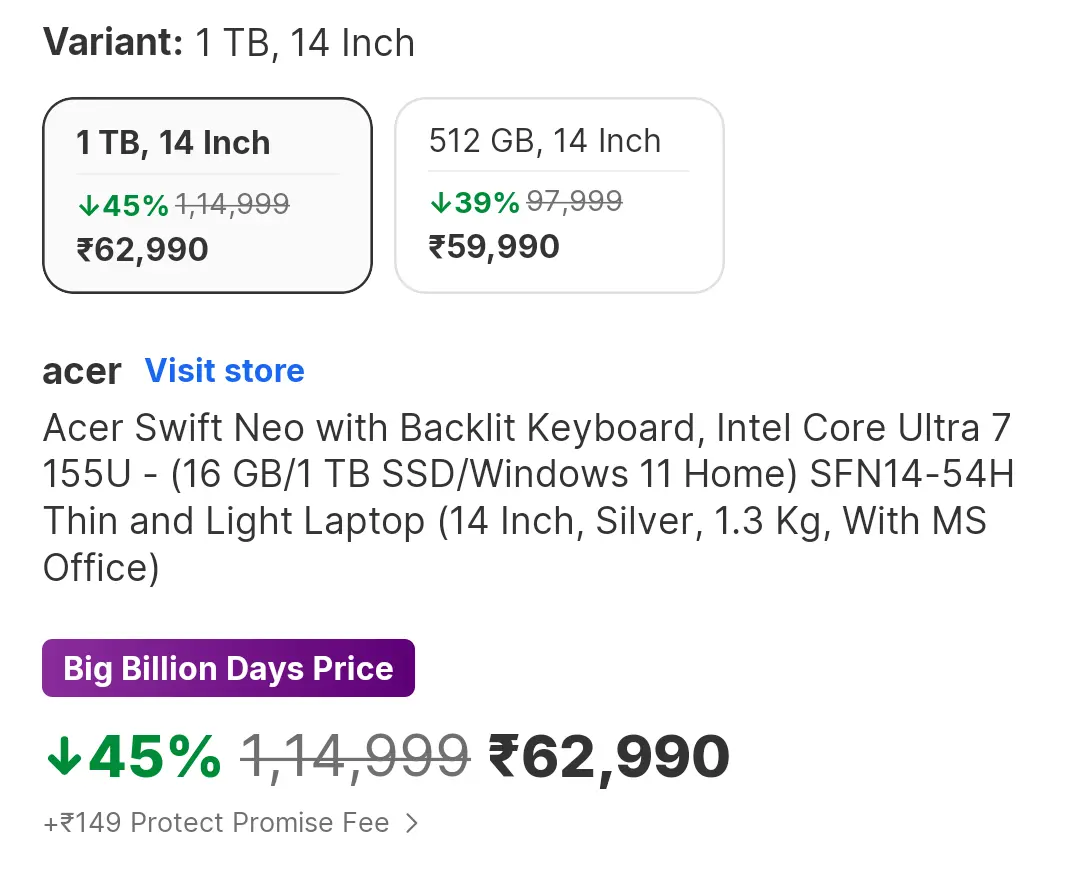Click the green arrow in 512 GB card
The height and width of the screenshot is (869, 1074).
pyautogui.click(x=440, y=203)
